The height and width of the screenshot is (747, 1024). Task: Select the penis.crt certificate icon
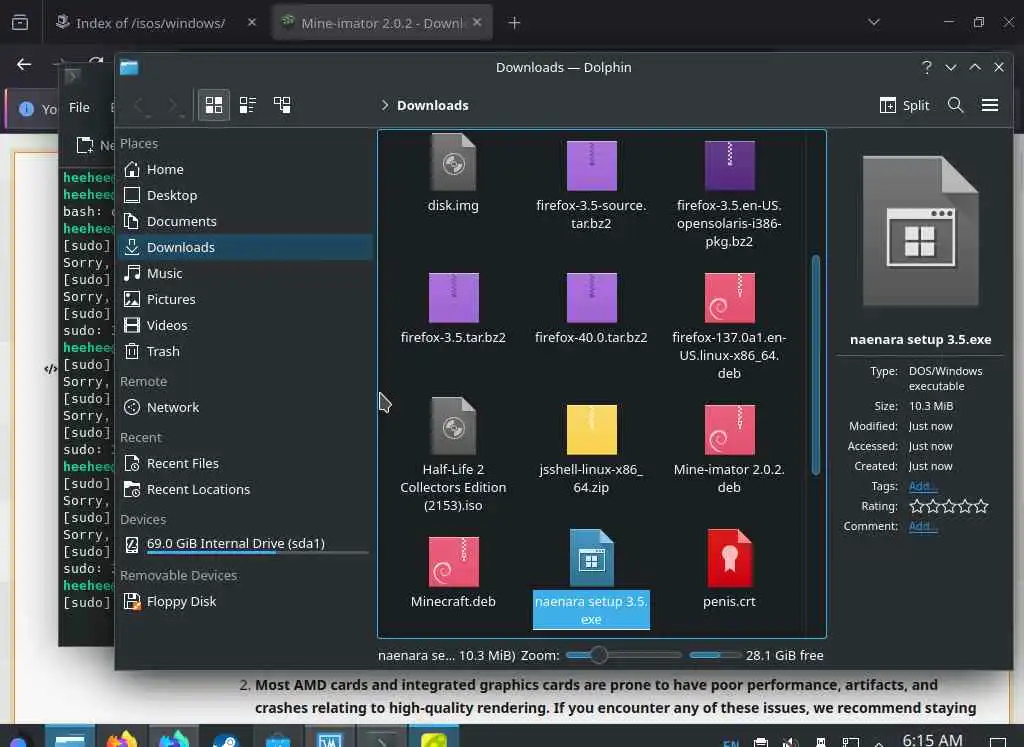pyautogui.click(x=729, y=558)
